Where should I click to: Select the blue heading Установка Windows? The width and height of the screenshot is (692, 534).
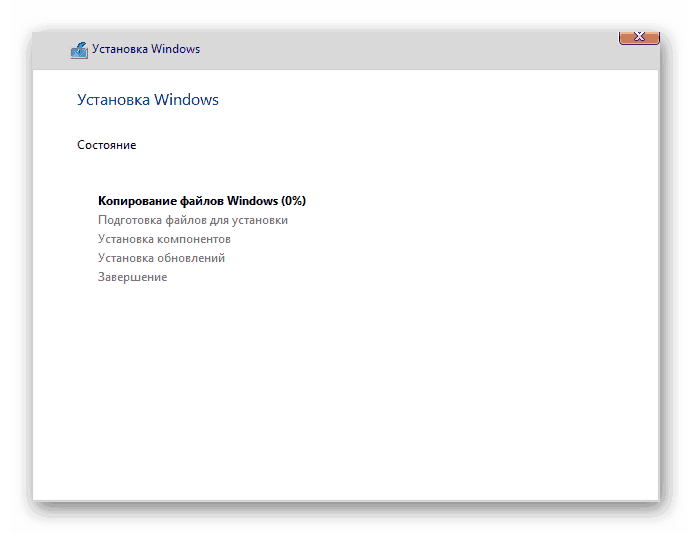pyautogui.click(x=148, y=100)
